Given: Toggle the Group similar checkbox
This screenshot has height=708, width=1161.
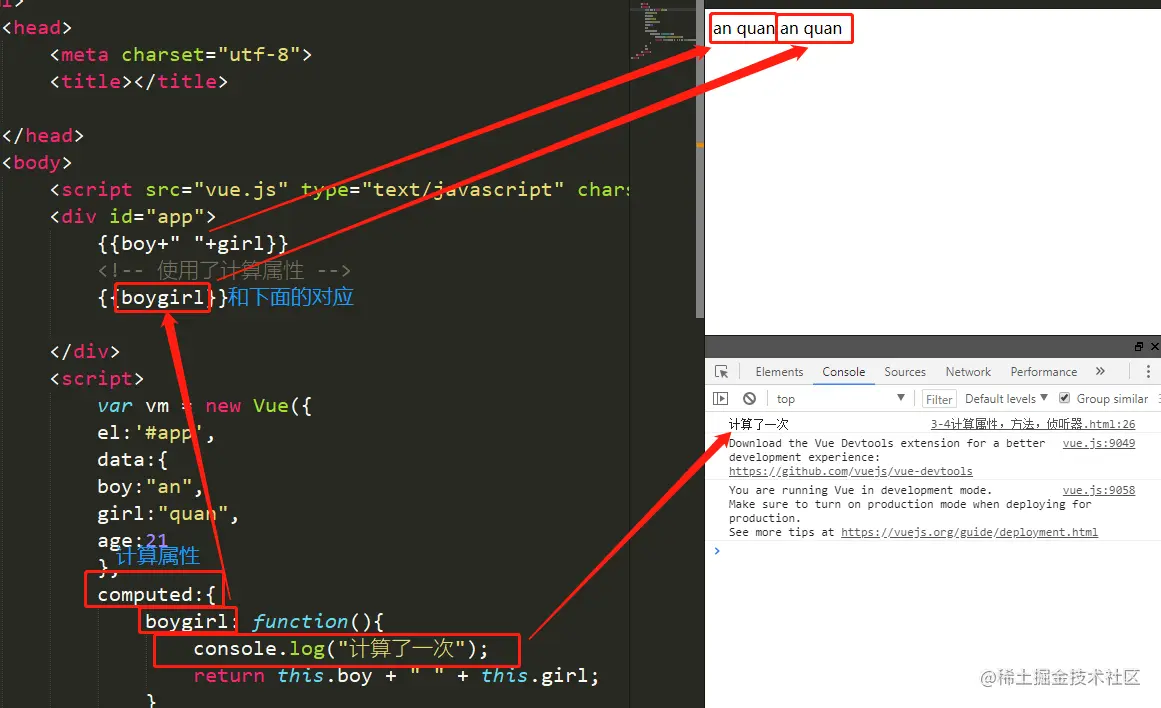Looking at the screenshot, I should (x=1064, y=398).
